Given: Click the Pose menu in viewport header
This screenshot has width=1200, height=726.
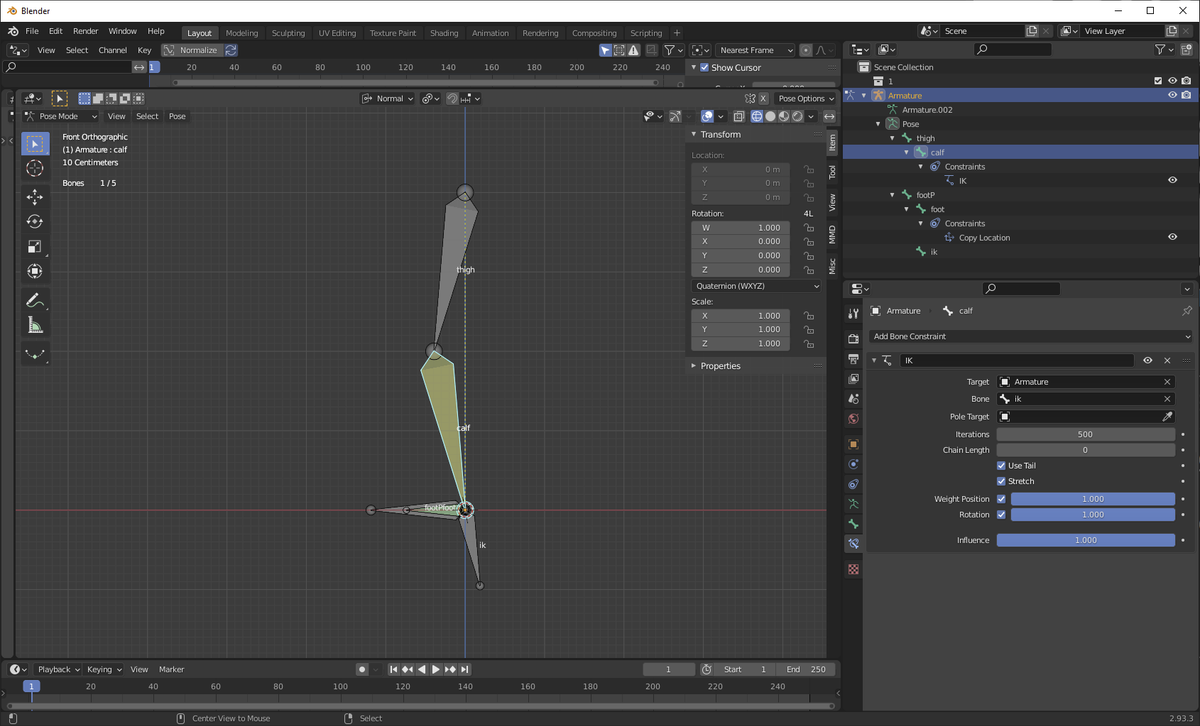Looking at the screenshot, I should [x=177, y=117].
